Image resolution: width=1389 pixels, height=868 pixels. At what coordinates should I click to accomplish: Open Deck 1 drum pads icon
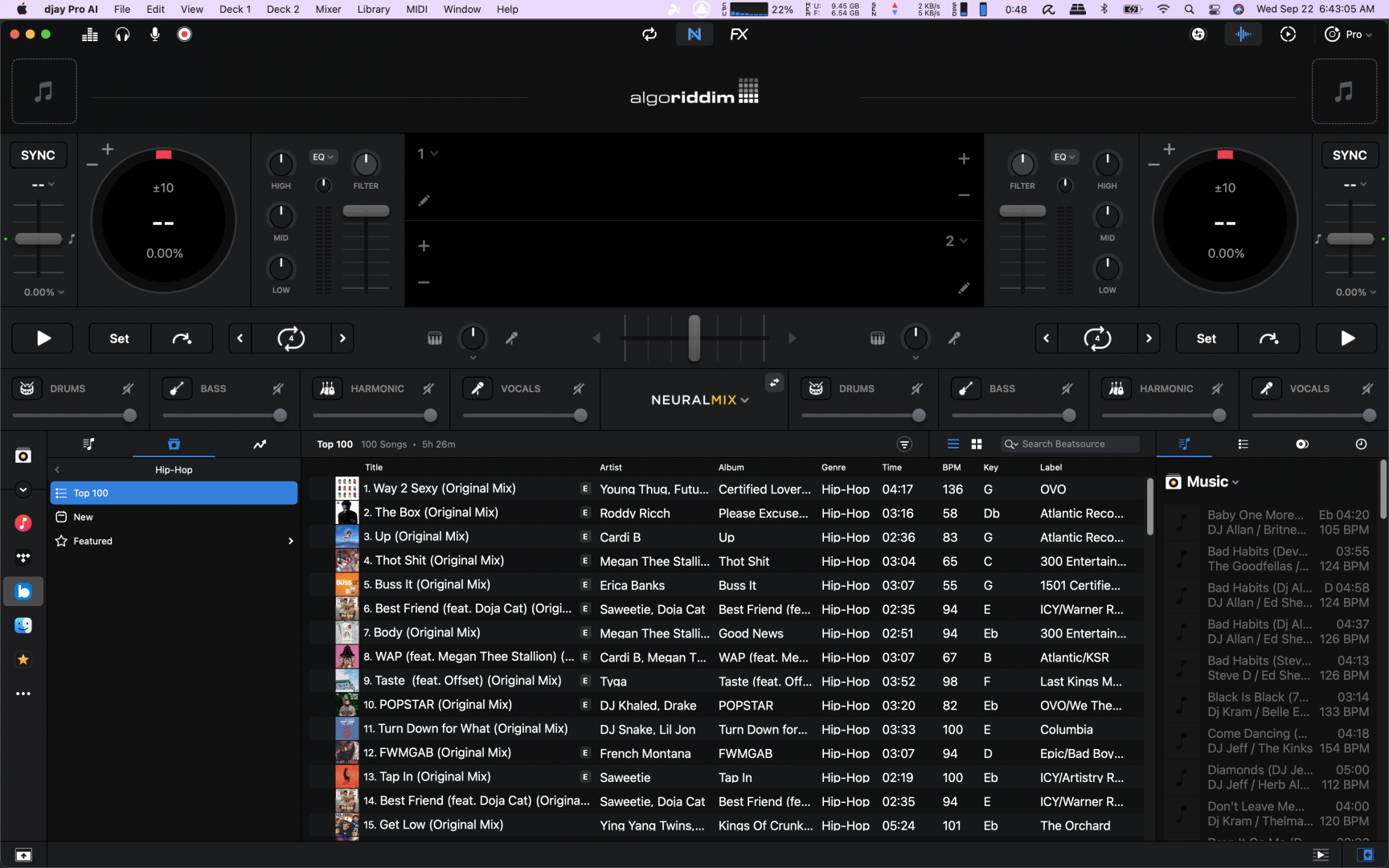click(435, 338)
